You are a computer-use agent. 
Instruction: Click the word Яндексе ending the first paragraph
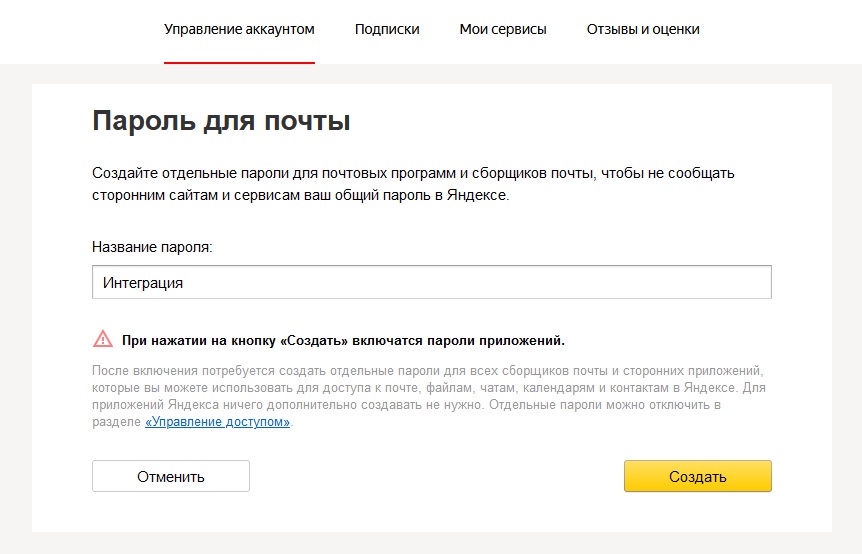point(478,195)
